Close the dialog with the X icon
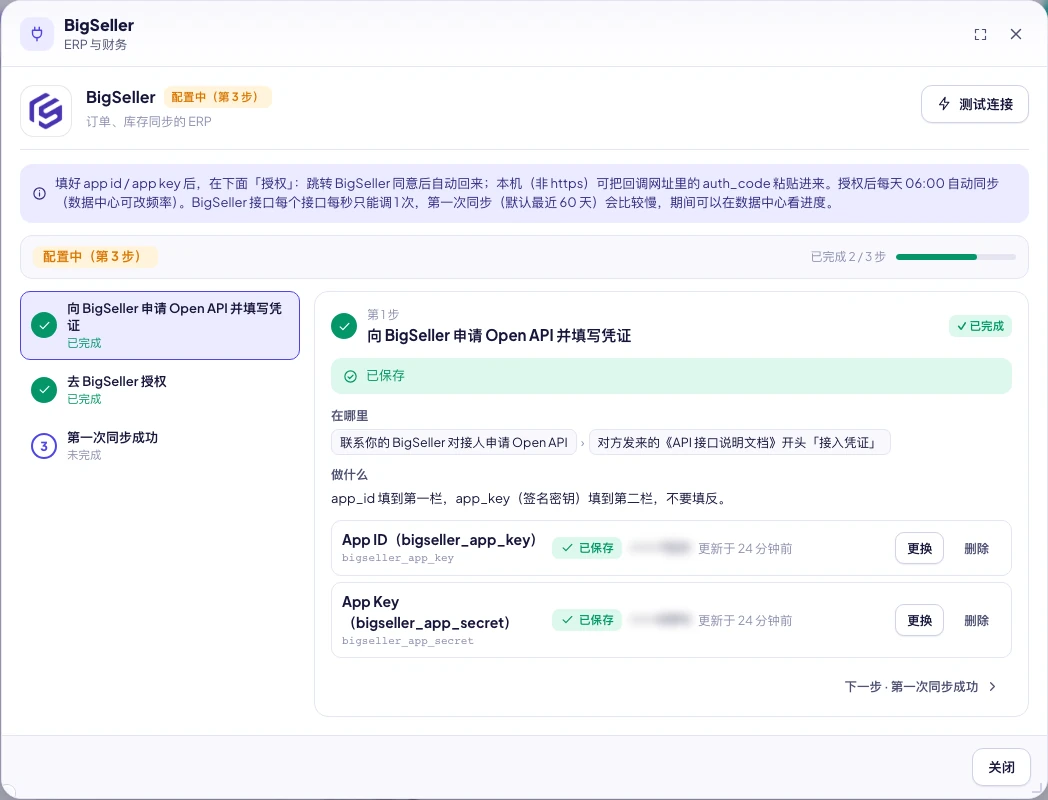The image size is (1048, 800). [x=1016, y=34]
